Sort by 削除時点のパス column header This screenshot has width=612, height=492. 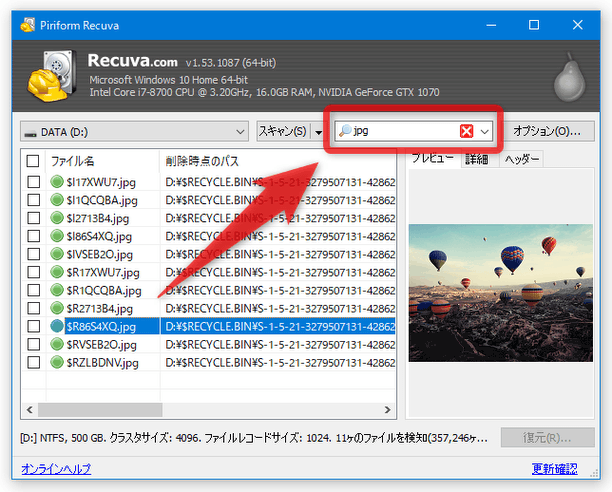click(278, 161)
